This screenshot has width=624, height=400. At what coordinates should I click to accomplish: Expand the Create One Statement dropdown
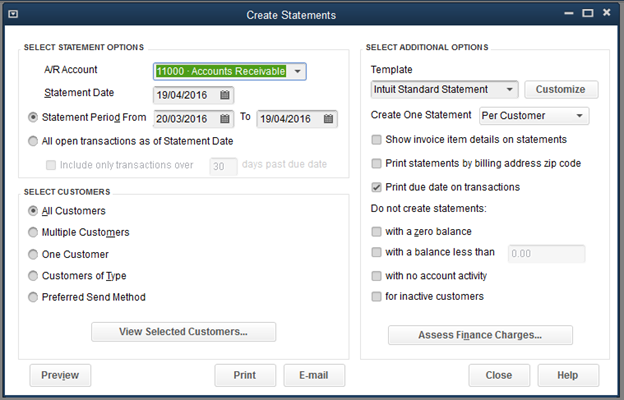coord(580,116)
